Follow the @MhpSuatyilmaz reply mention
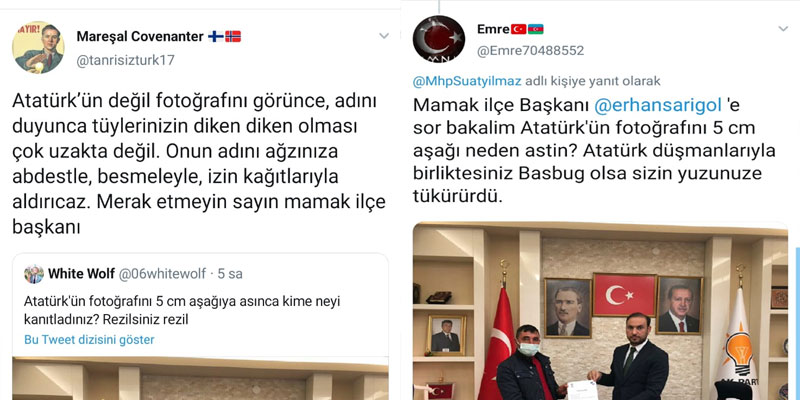This screenshot has height=400, width=800. tap(467, 81)
